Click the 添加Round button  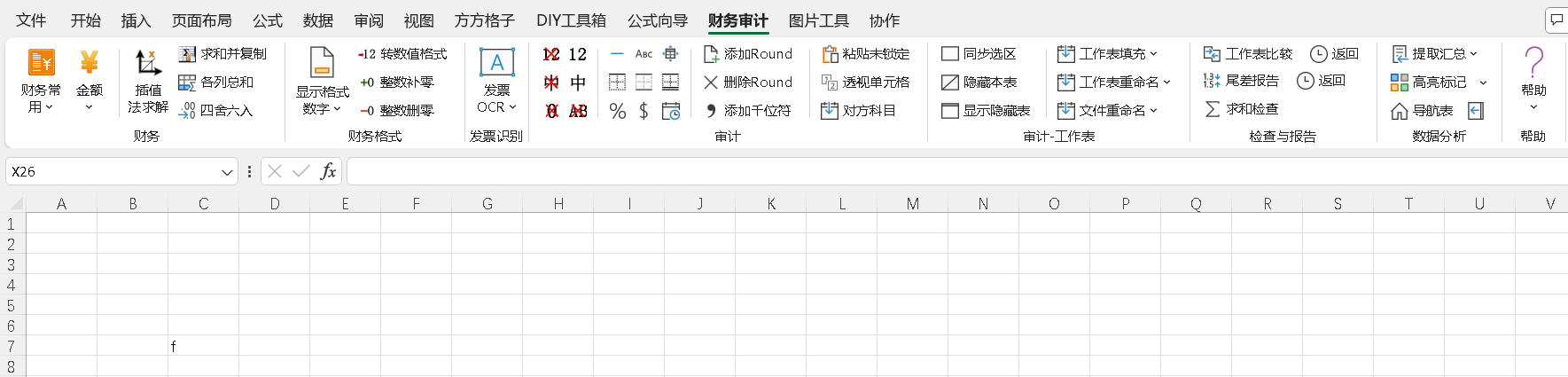[747, 54]
